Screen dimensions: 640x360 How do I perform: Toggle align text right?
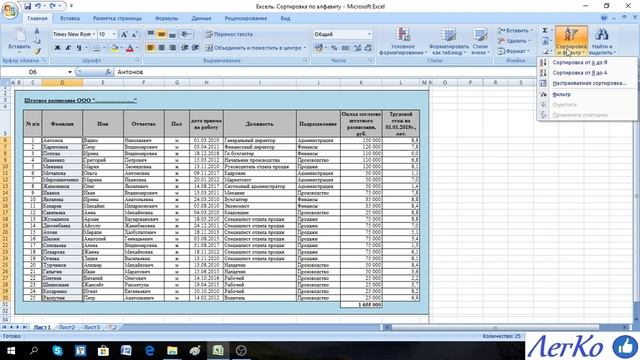pyautogui.click(x=172, y=48)
